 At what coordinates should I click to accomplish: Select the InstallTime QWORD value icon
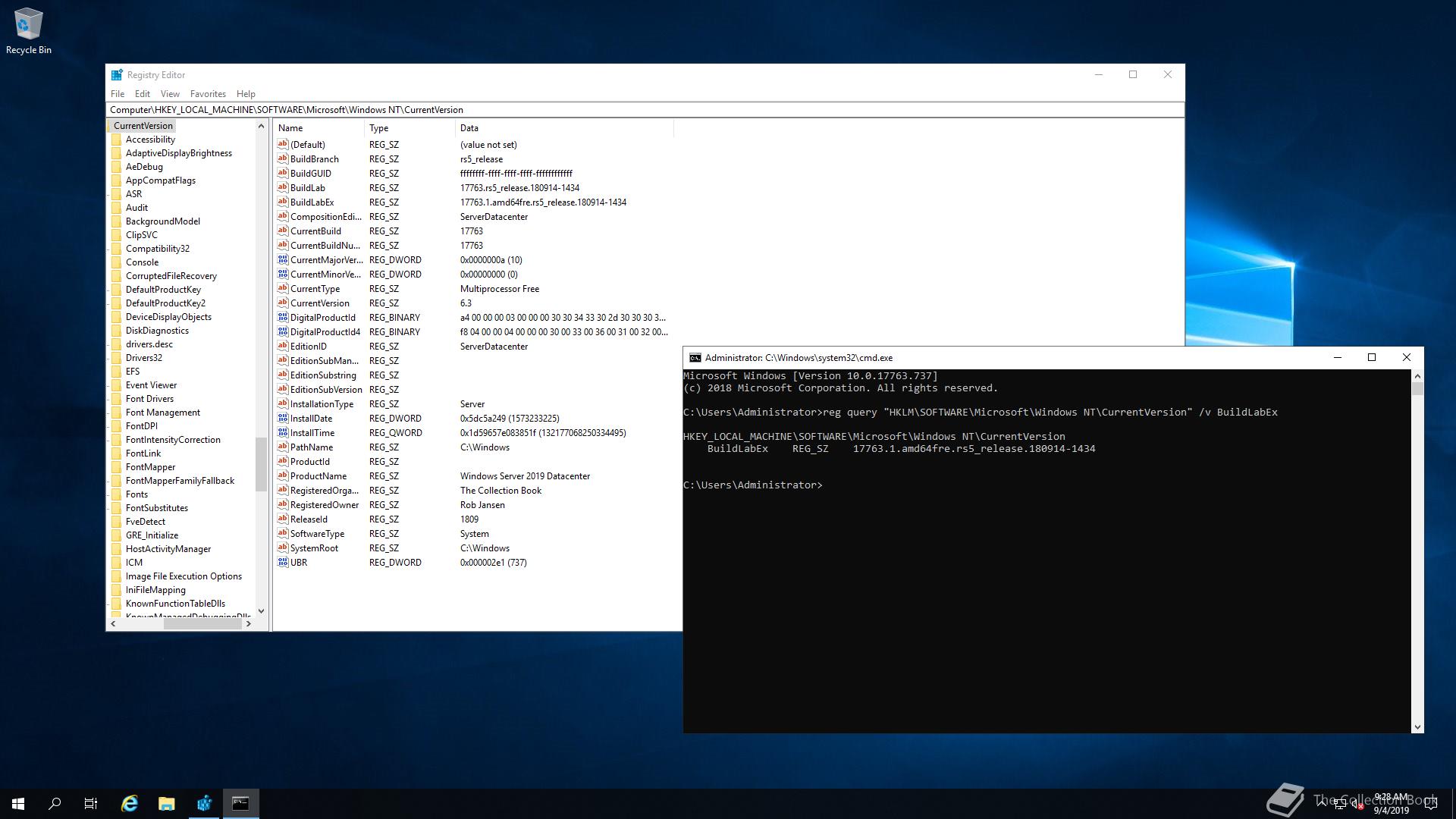tap(283, 432)
